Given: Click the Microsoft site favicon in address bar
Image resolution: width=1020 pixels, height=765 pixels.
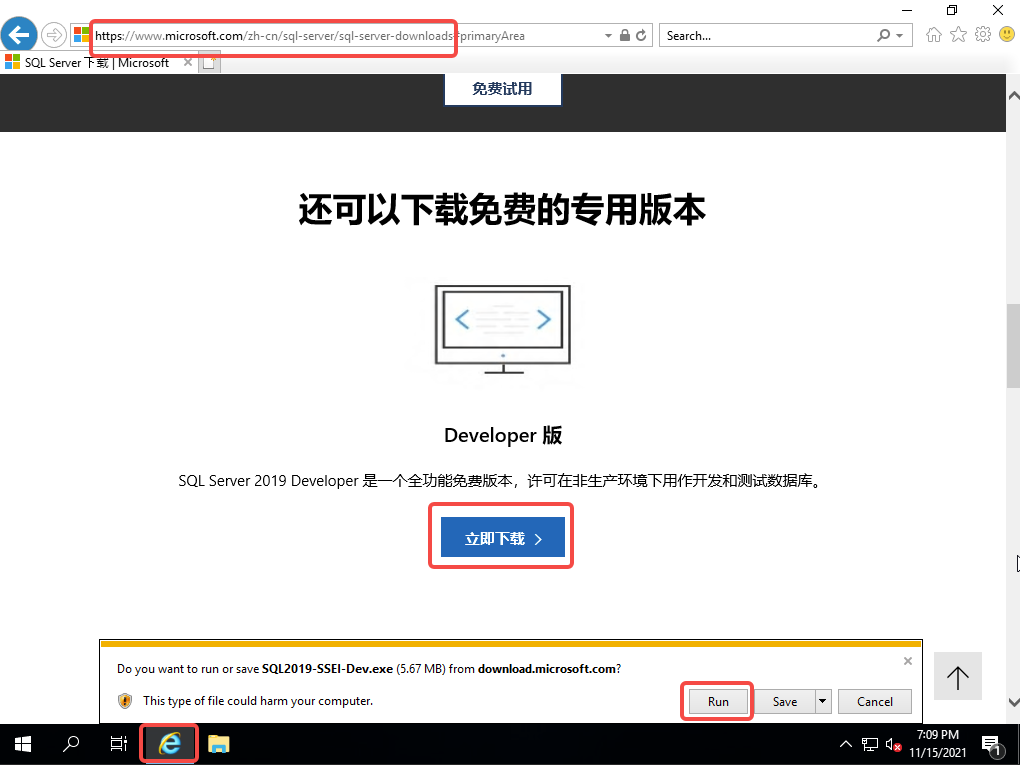Looking at the screenshot, I should click(x=81, y=35).
